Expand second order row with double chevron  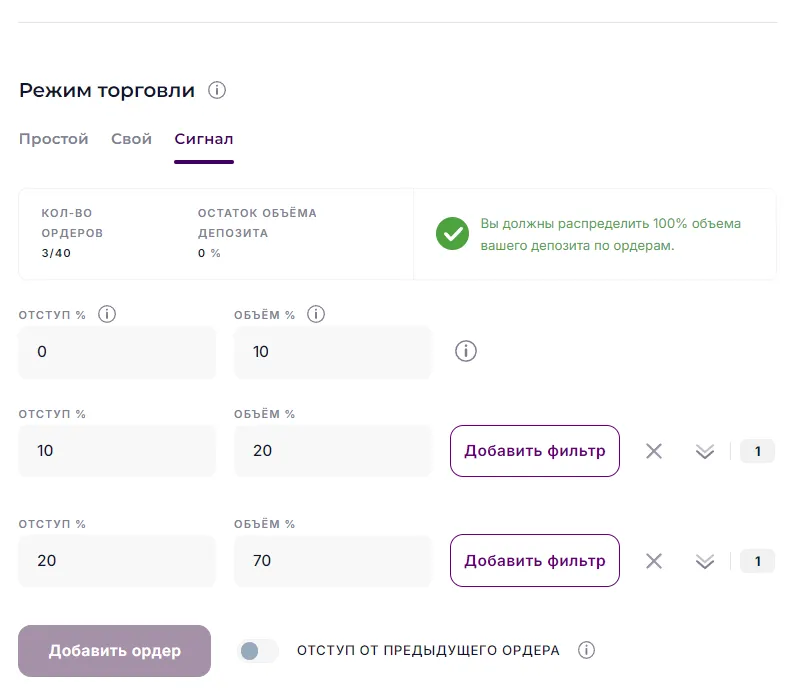[705, 451]
